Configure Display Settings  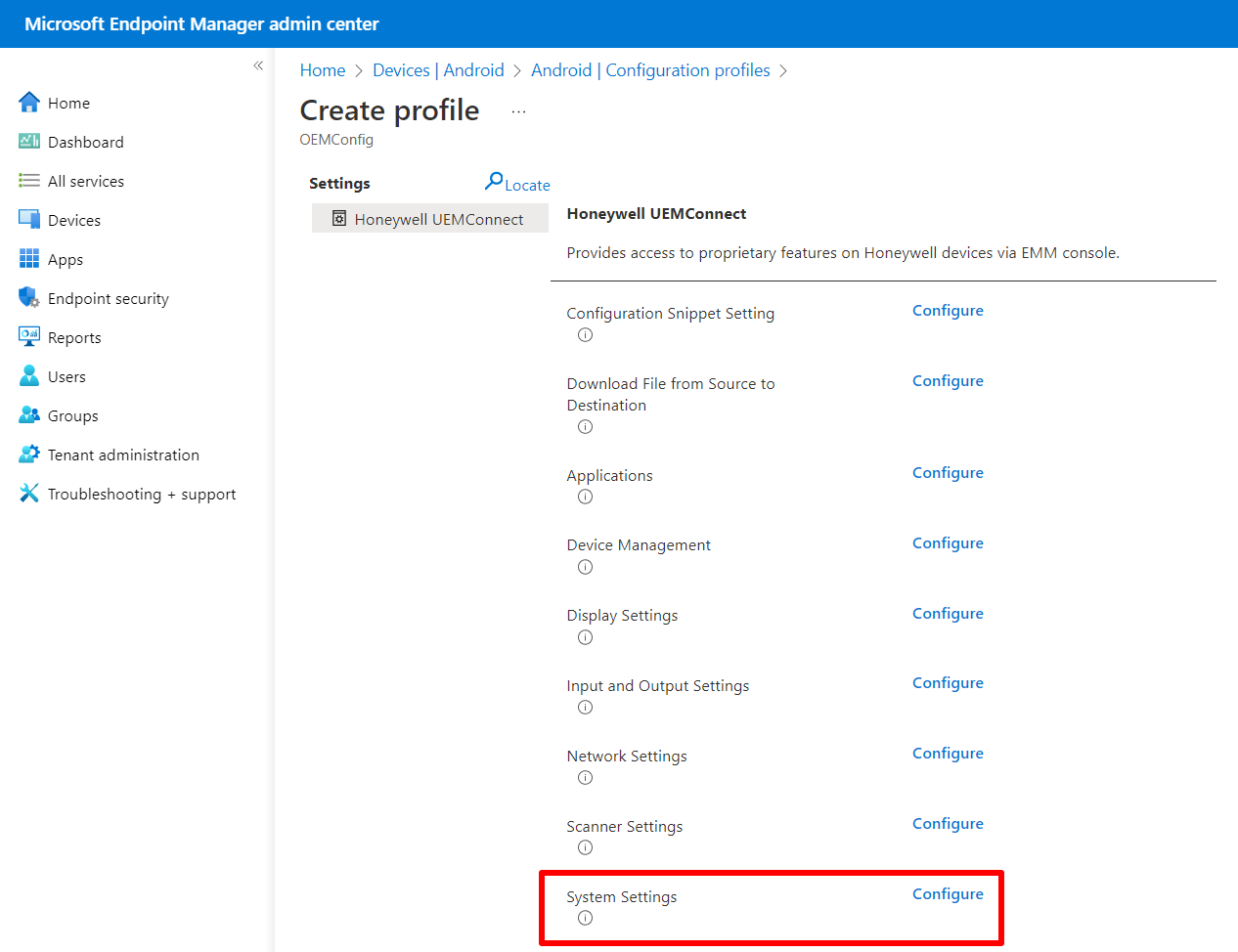click(948, 614)
